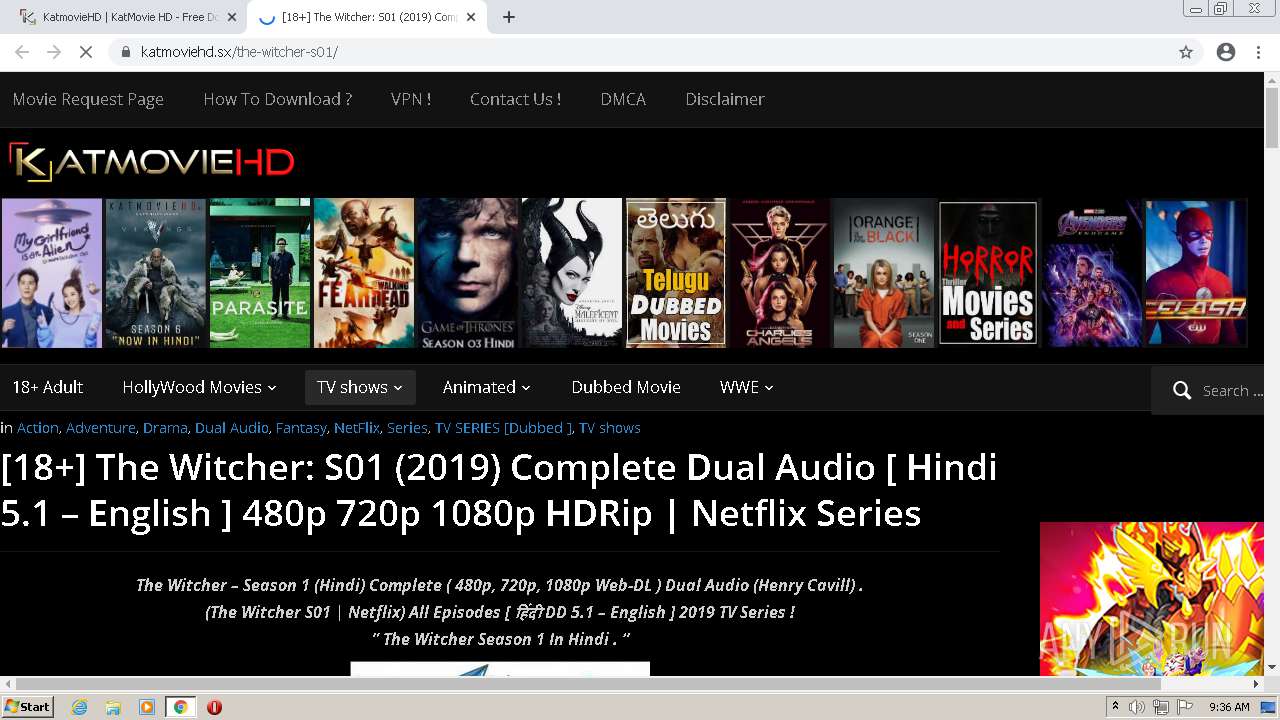The width and height of the screenshot is (1280, 720).
Task: Open the Fear the Walking Dead poster
Action: point(364,273)
